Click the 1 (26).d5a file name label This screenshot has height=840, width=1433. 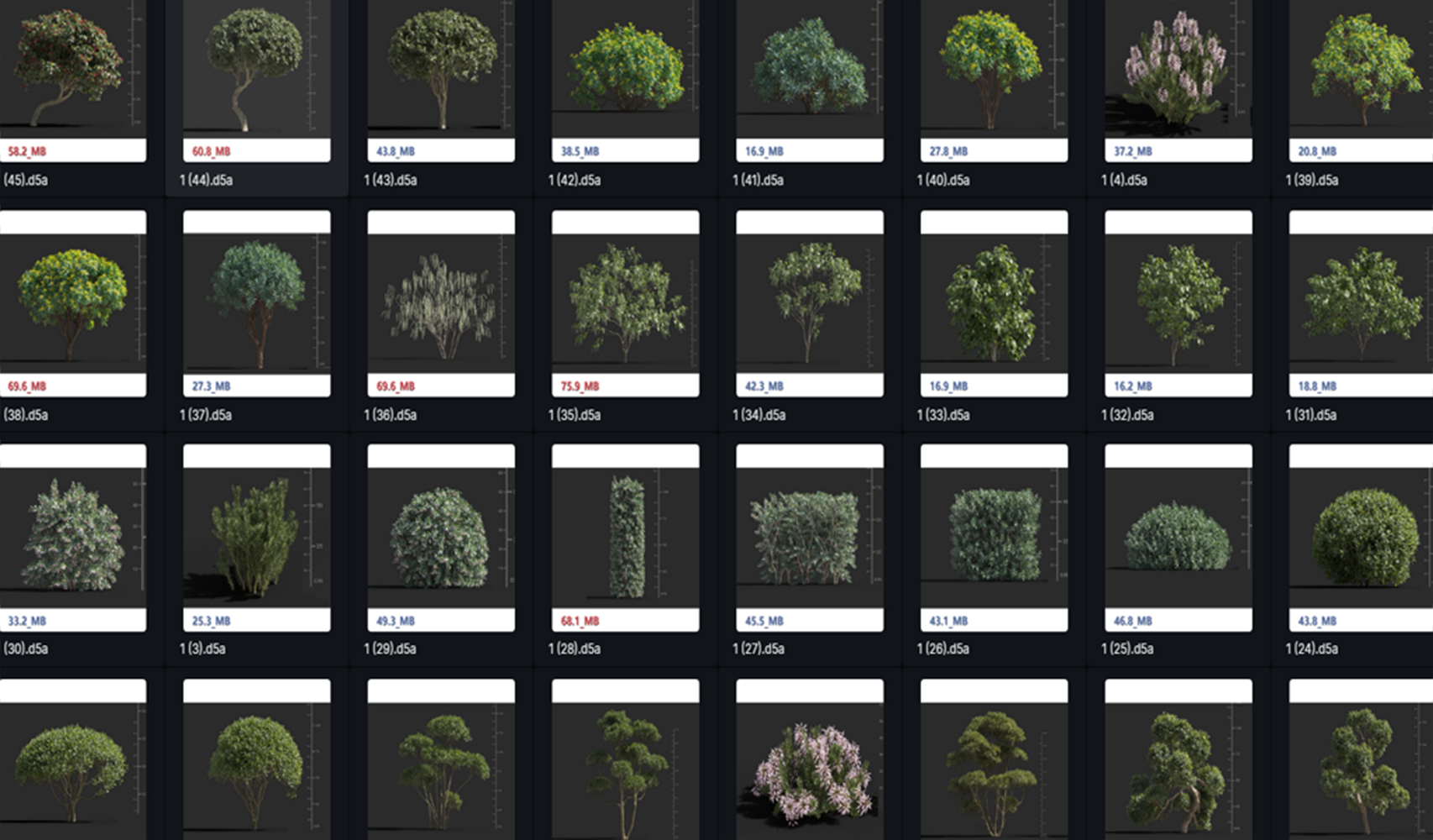pyautogui.click(x=943, y=648)
